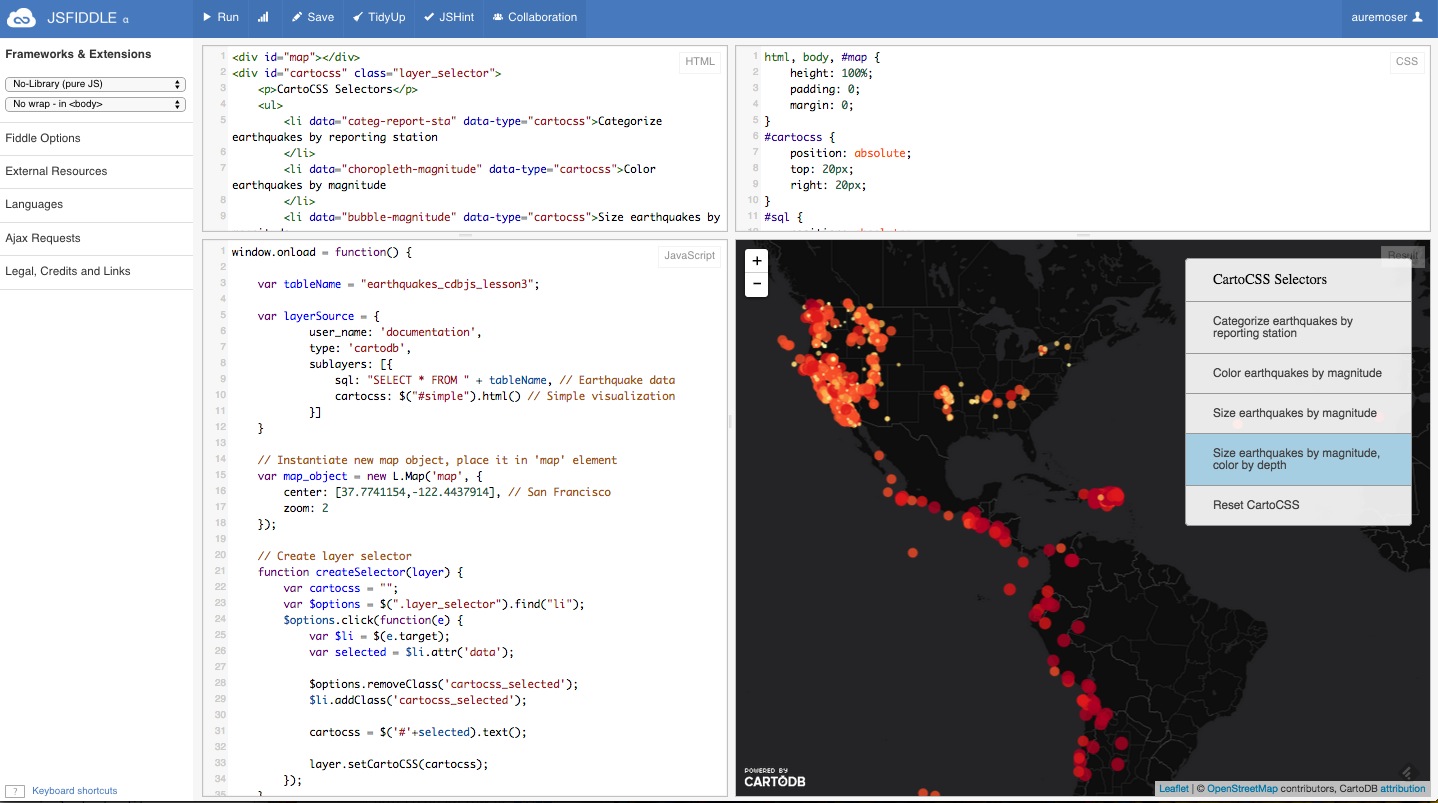Click the JSFiddle cloud logo icon
Image resolution: width=1438 pixels, height=803 pixels.
point(21,18)
